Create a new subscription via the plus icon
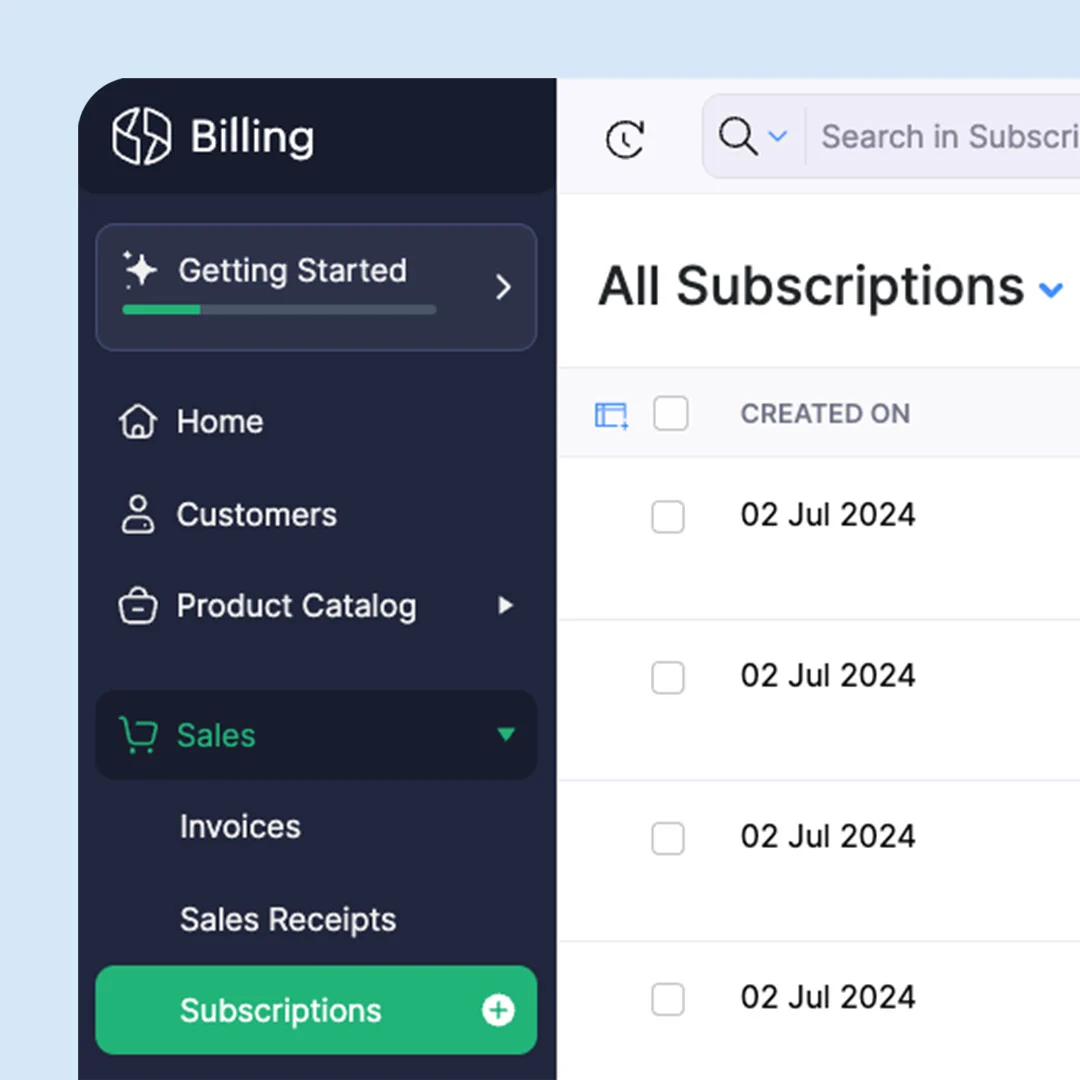Screen dimensions: 1080x1080 [x=497, y=1011]
